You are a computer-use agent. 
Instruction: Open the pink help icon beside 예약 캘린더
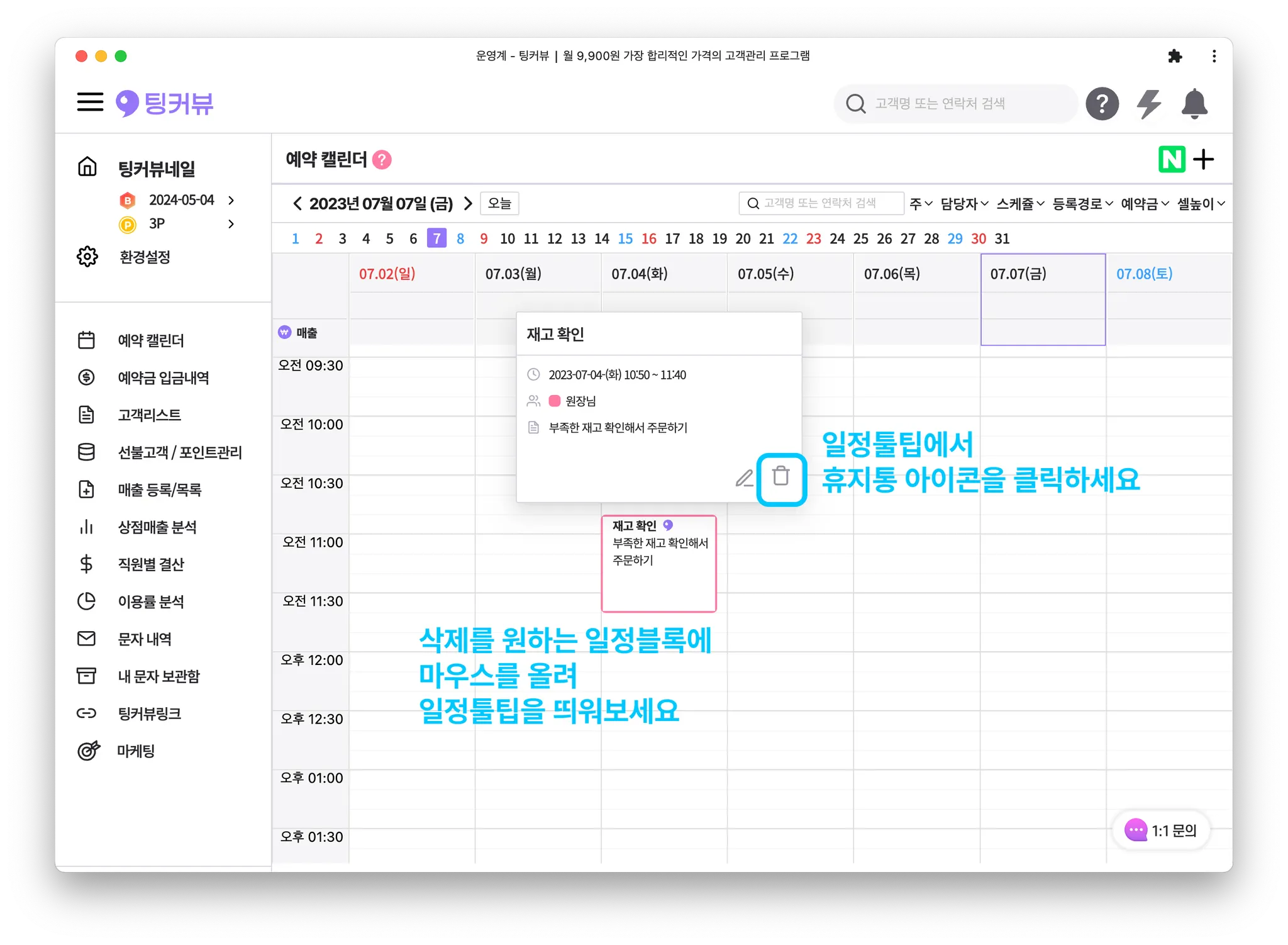tap(382, 160)
